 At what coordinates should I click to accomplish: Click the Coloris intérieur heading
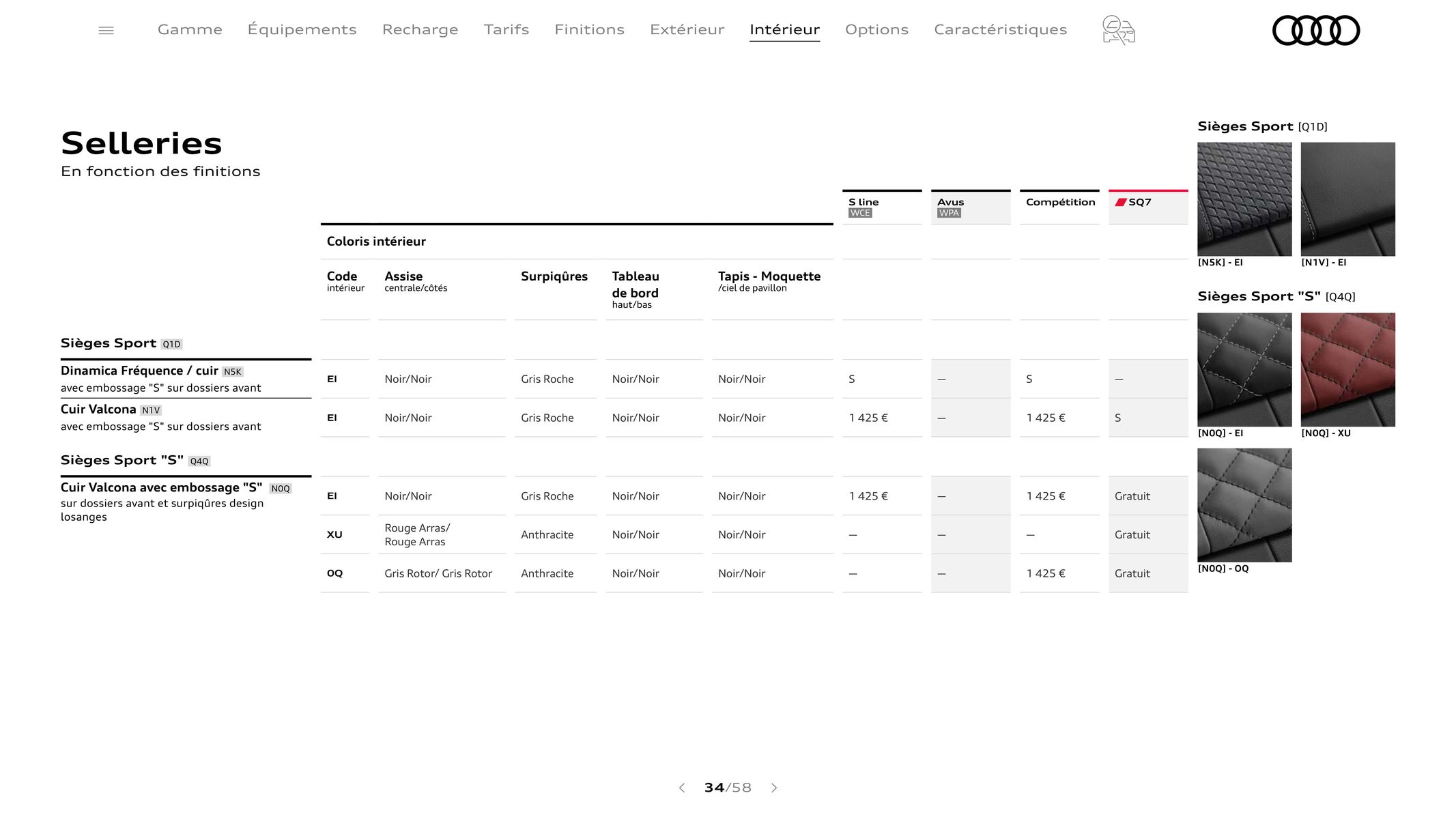(x=376, y=242)
